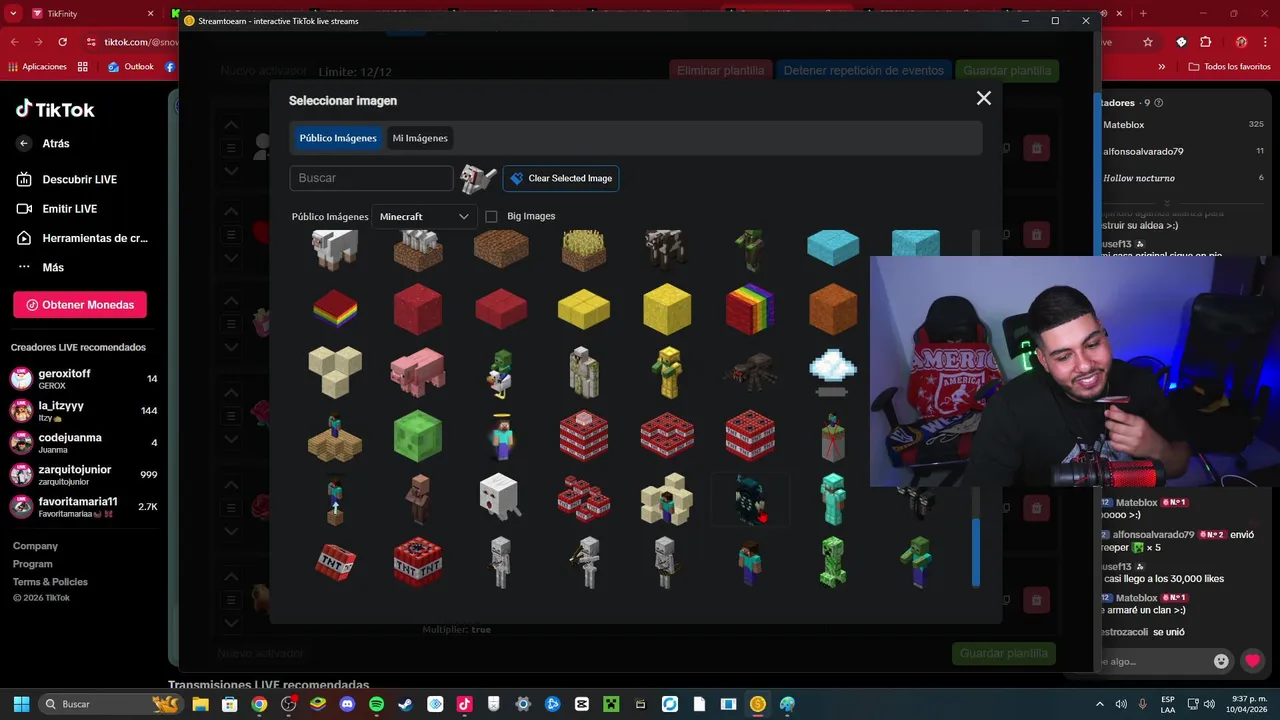Open the Minecraft image category dropdown
1280x720 pixels.
click(x=424, y=216)
